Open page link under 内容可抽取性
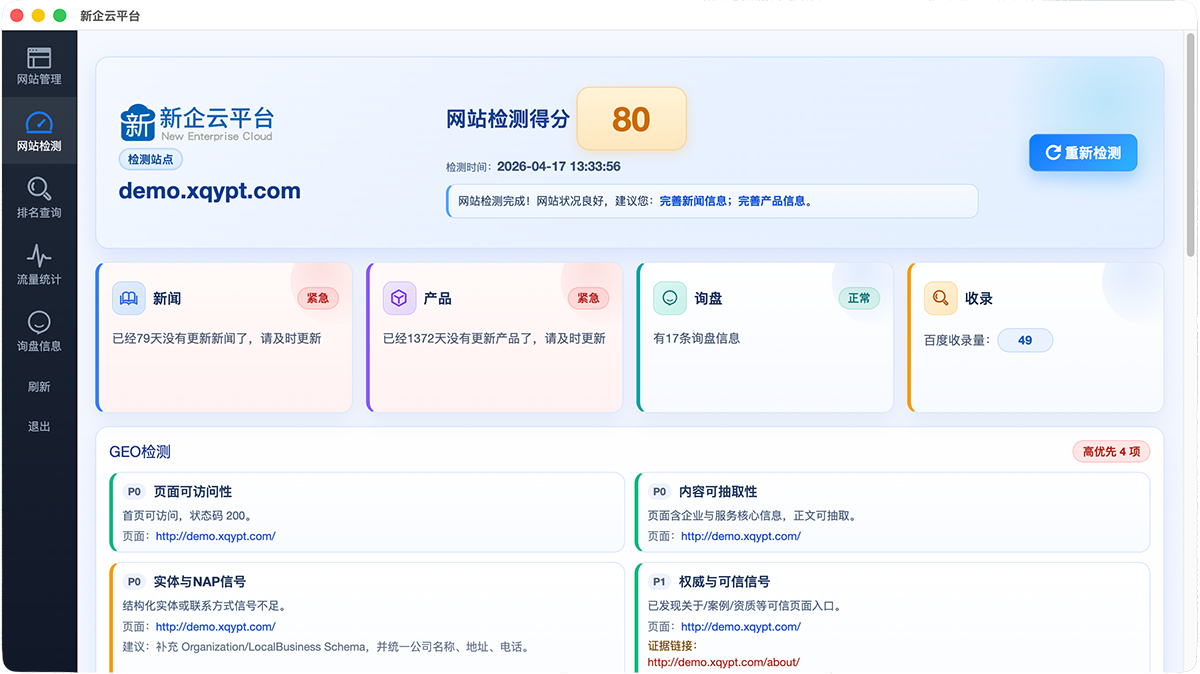Screen dimensions: 1200x674 741,536
